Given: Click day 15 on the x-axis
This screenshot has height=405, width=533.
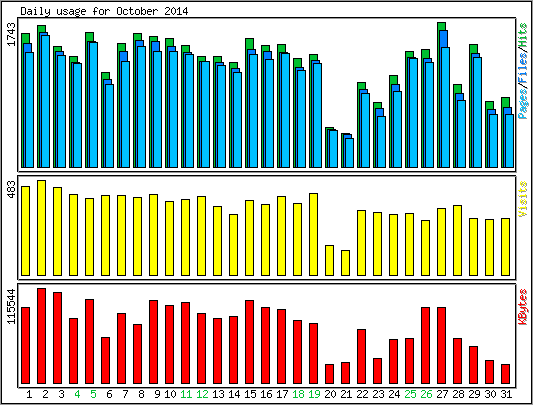Looking at the screenshot, I should (x=250, y=394).
